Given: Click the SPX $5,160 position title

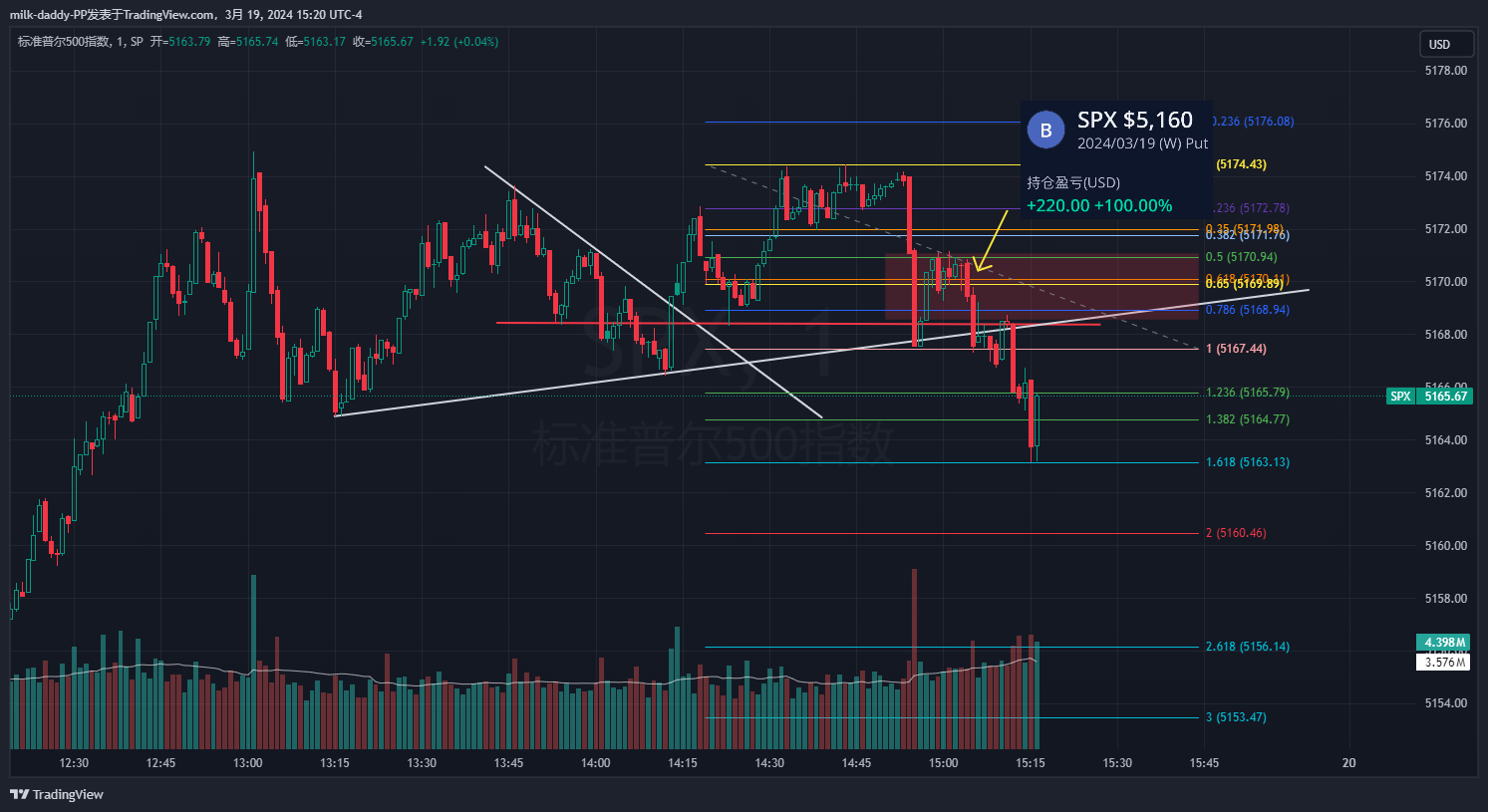Looking at the screenshot, I should (1134, 121).
